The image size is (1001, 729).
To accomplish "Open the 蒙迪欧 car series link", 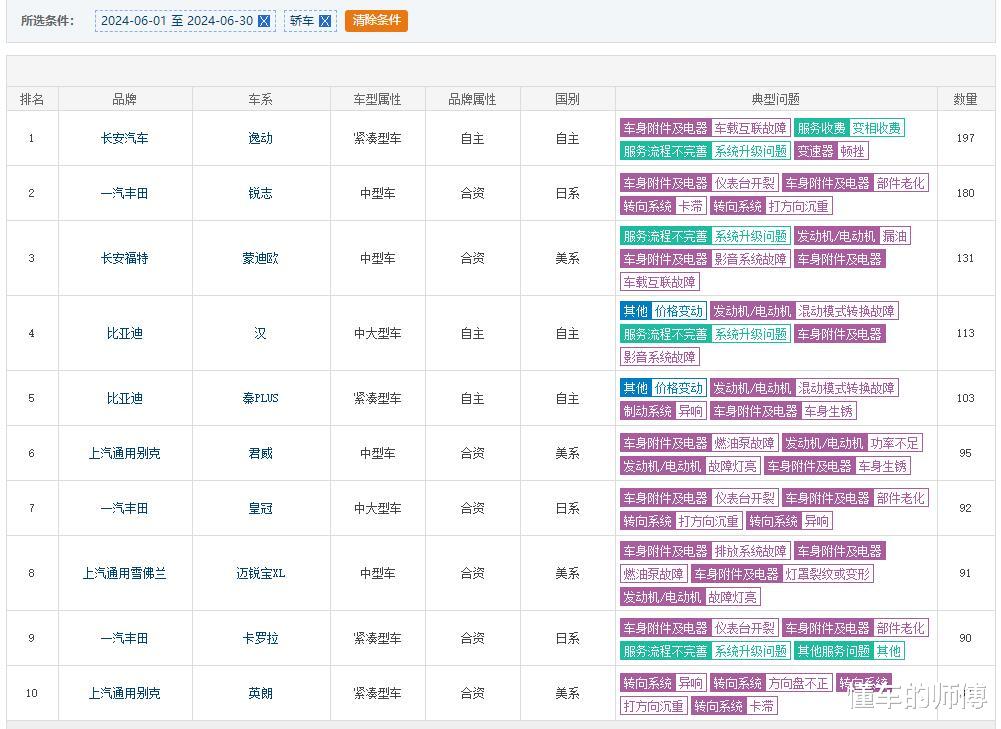I will coord(260,258).
